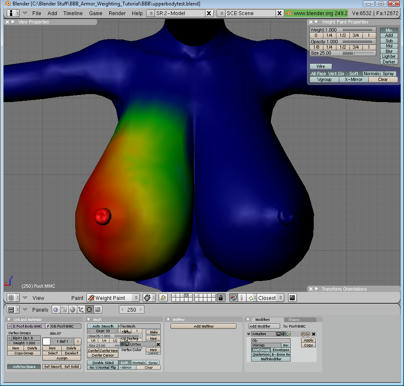This screenshot has width=404, height=386.
Task: Click the Add Modifier button
Action: coord(264,326)
